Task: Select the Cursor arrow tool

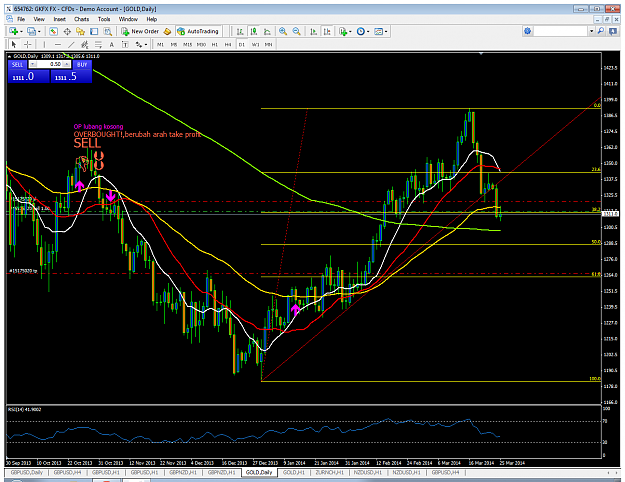Action: (14, 44)
